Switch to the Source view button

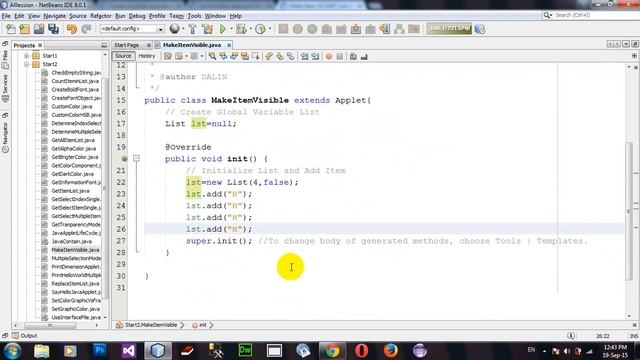123,56
